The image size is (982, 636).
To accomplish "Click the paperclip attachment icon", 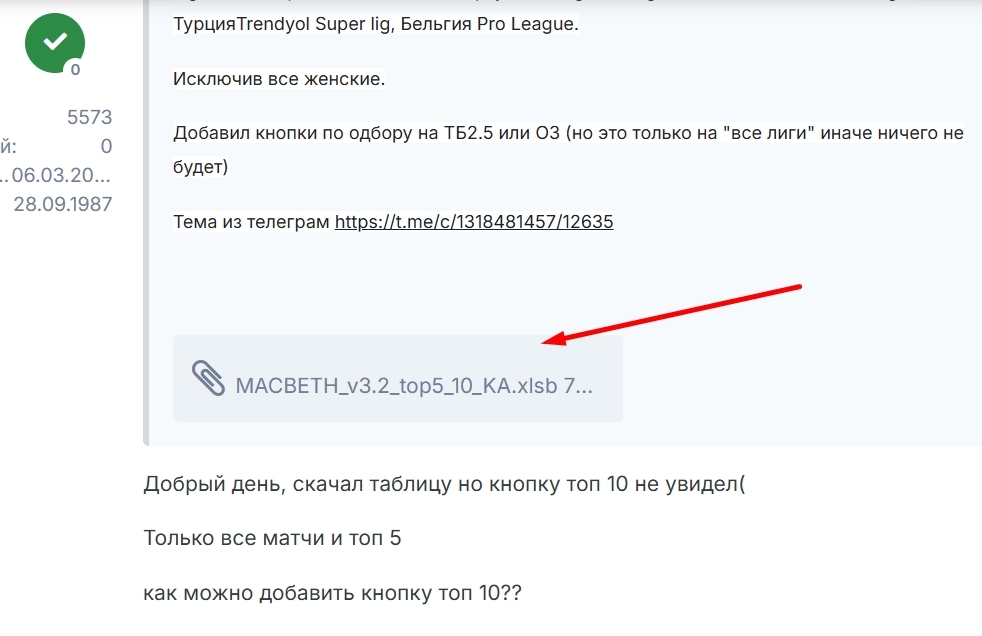I will point(208,378).
